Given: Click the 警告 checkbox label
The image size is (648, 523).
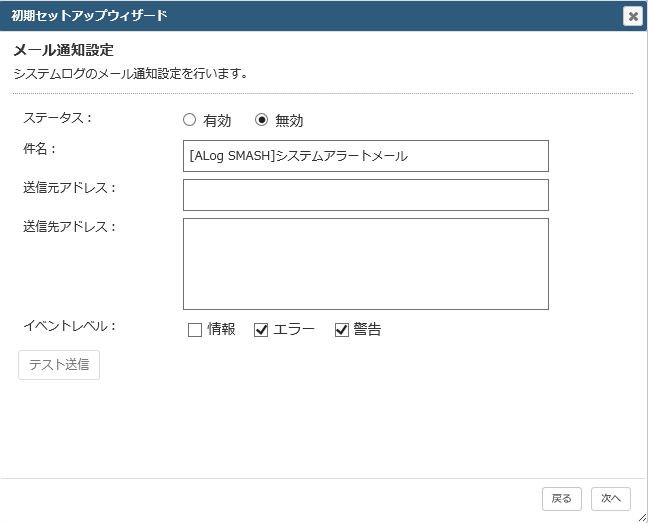Looking at the screenshot, I should coord(367,329).
